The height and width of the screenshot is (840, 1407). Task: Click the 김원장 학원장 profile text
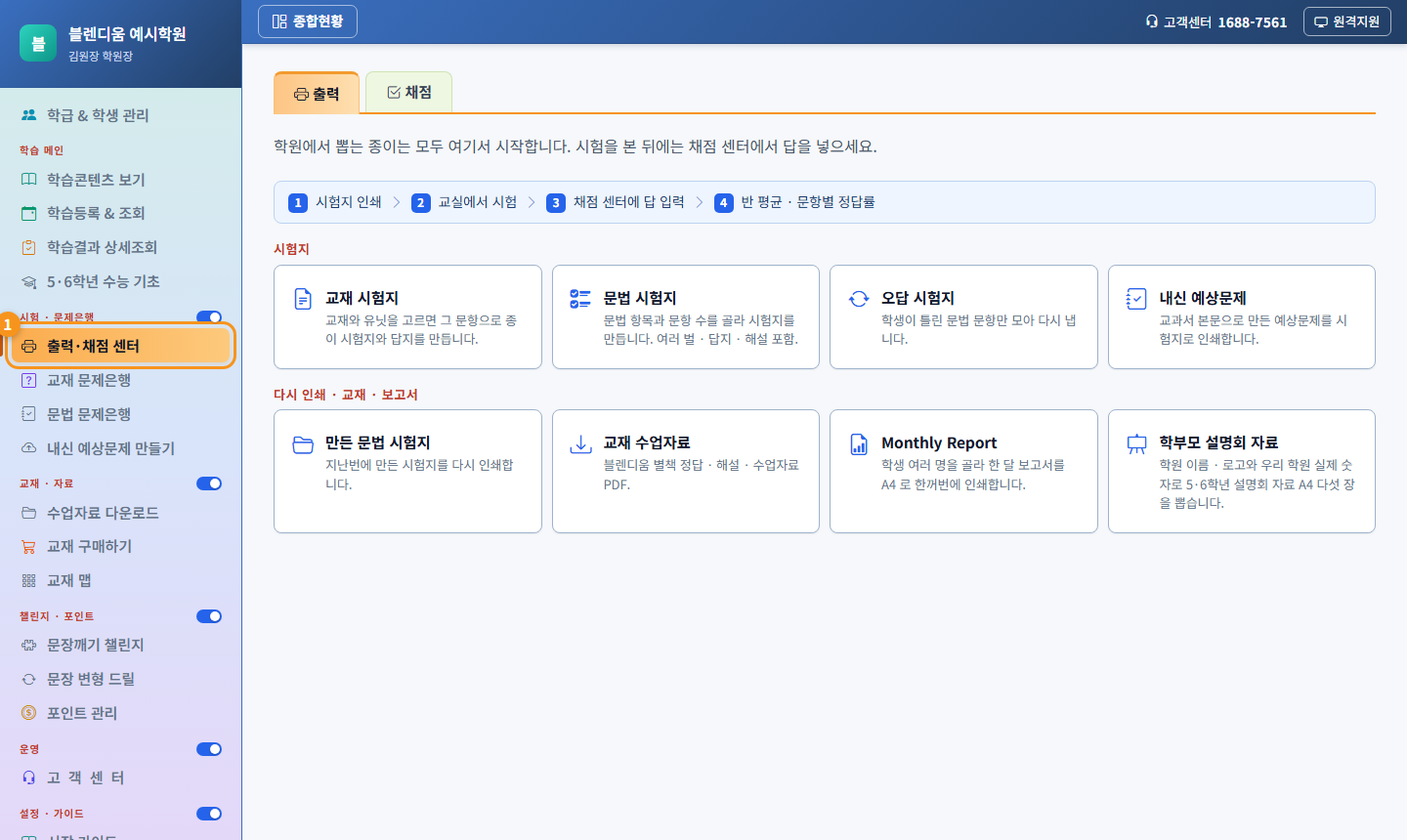point(101,57)
